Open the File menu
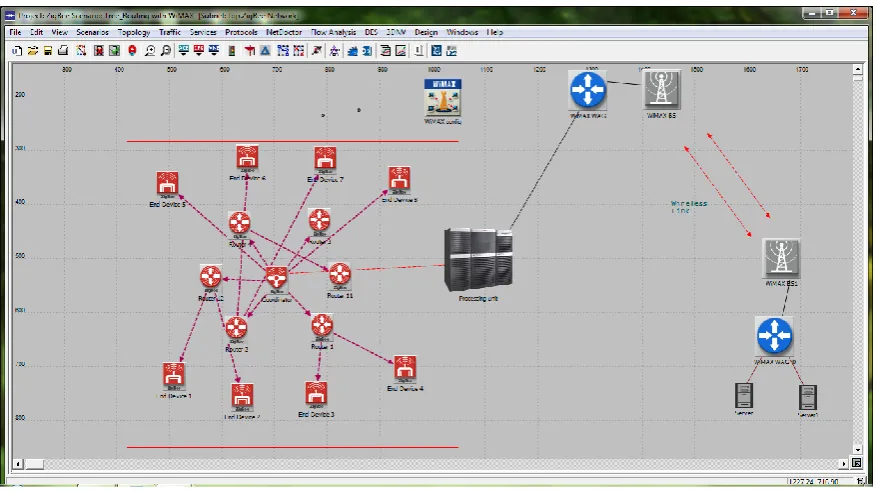The height and width of the screenshot is (492, 877). point(15,32)
